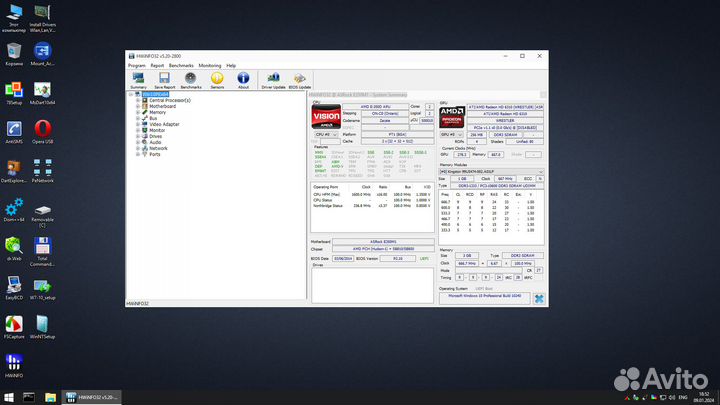
Task: Click the Operating System field Windows 10
Action: (x=484, y=296)
